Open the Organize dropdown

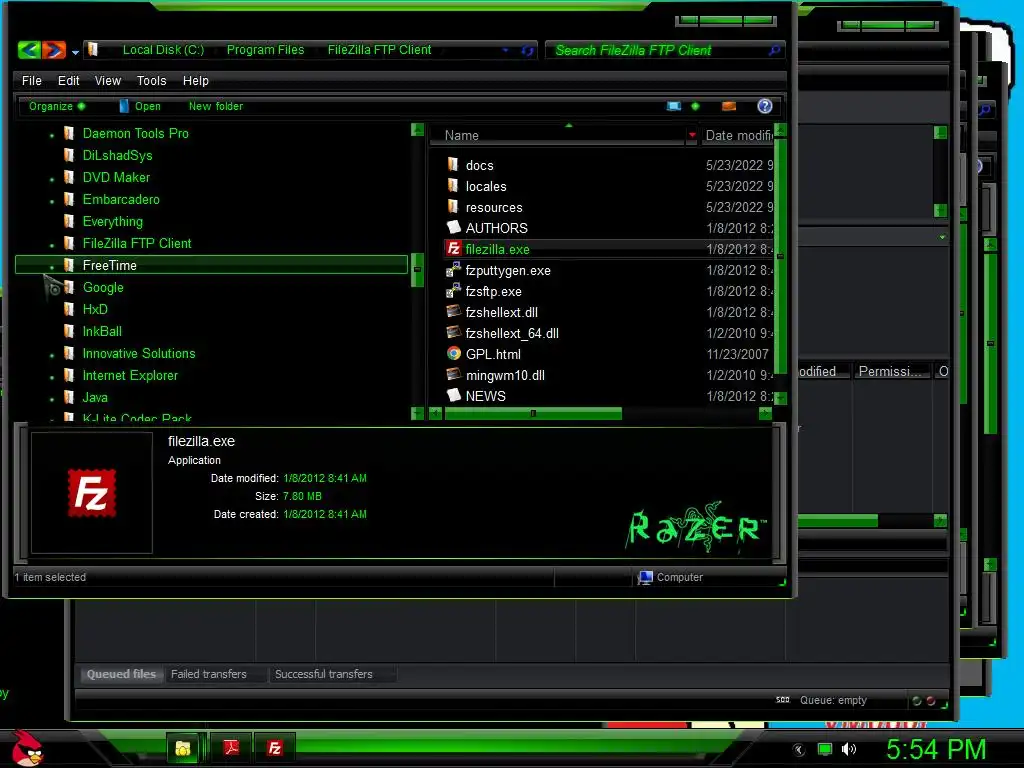coord(57,106)
